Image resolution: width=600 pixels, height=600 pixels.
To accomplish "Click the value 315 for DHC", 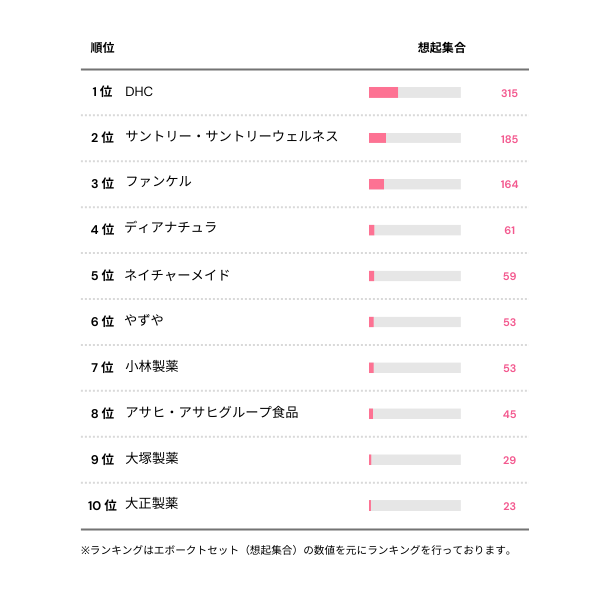I will point(509,93).
